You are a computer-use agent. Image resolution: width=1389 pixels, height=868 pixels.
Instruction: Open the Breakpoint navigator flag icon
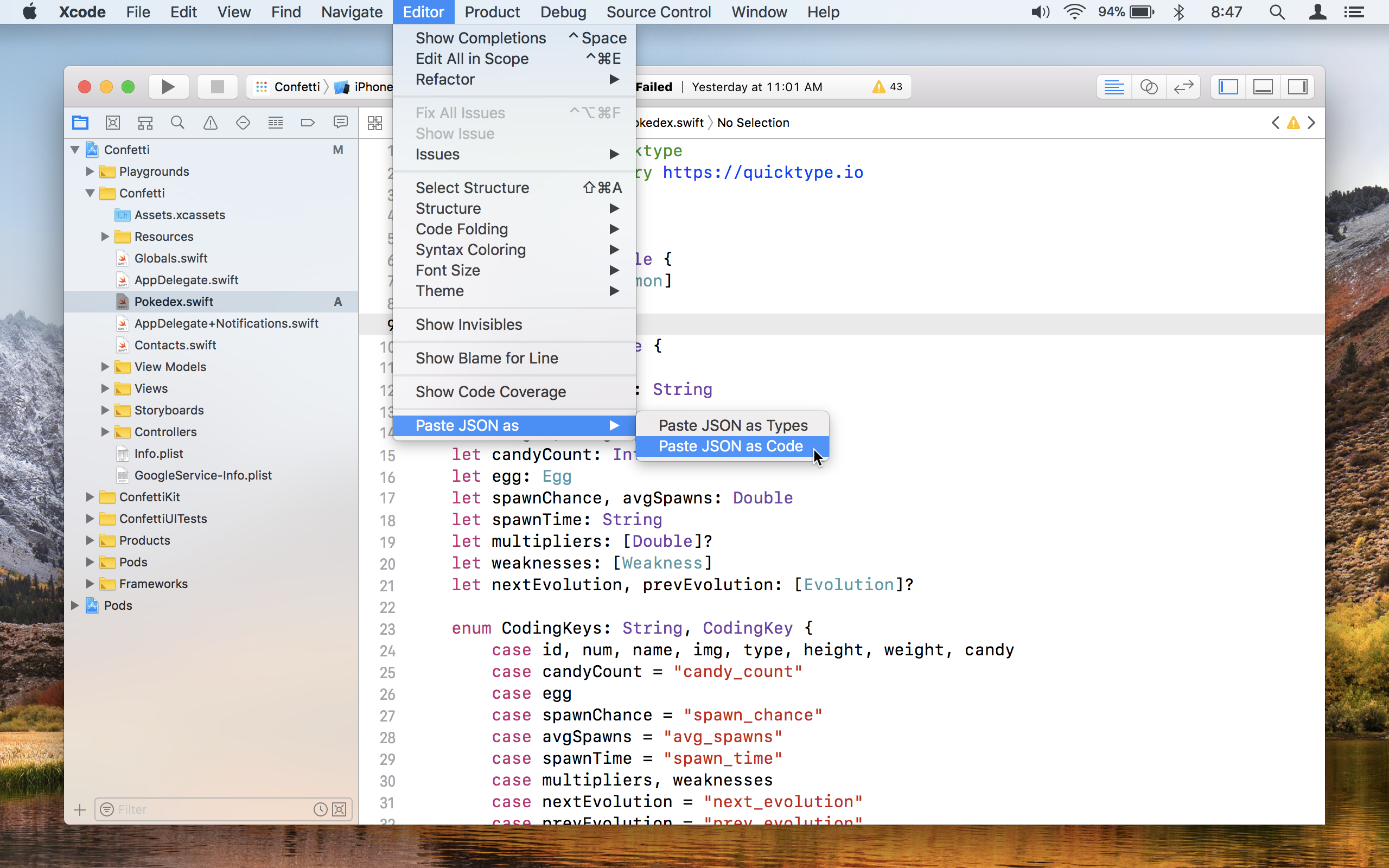(x=308, y=122)
